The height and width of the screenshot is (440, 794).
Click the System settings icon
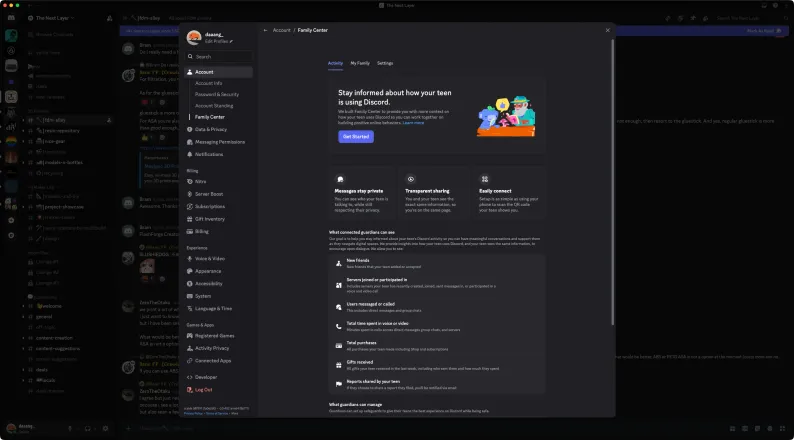coord(189,296)
